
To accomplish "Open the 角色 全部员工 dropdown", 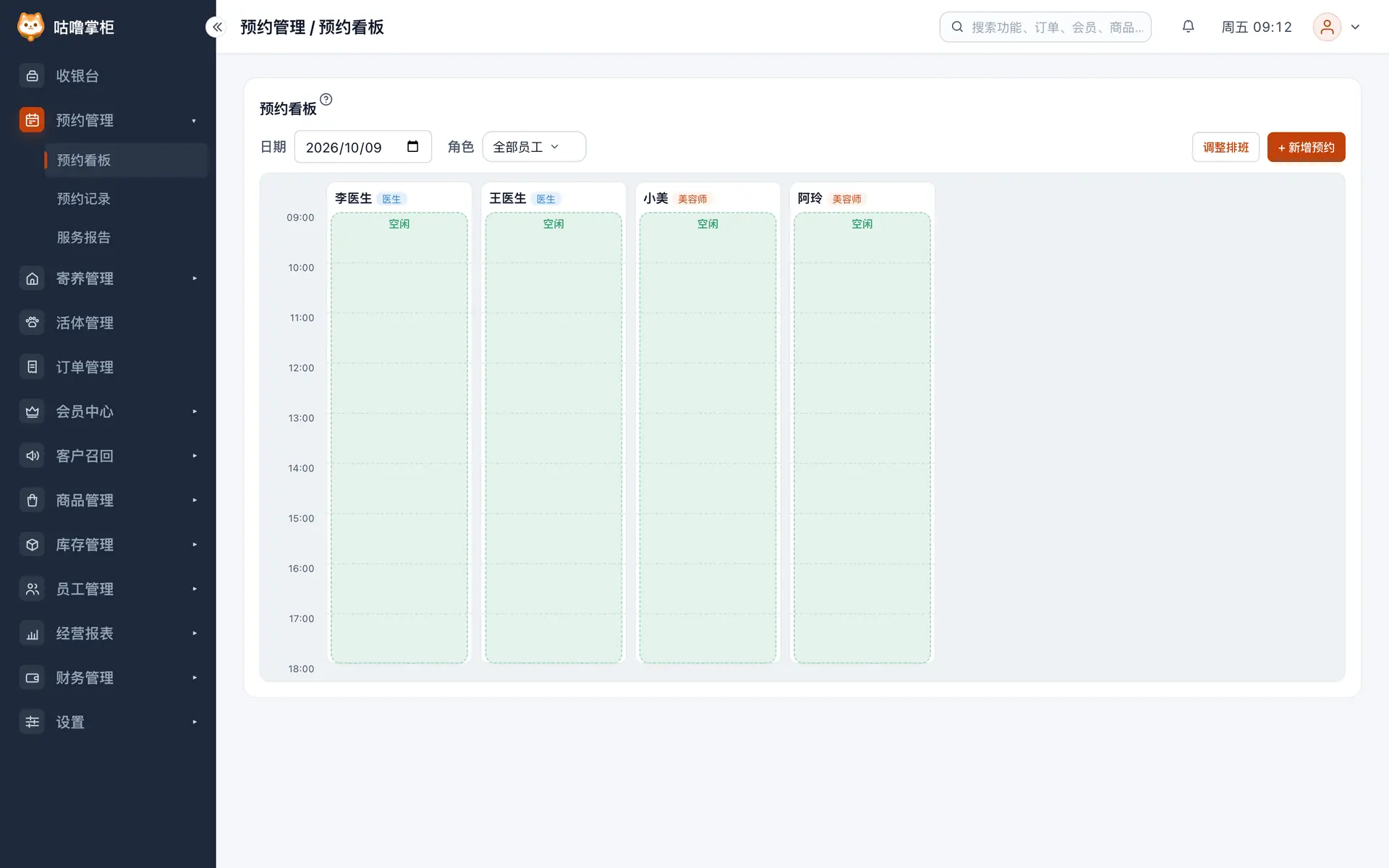I will [534, 147].
